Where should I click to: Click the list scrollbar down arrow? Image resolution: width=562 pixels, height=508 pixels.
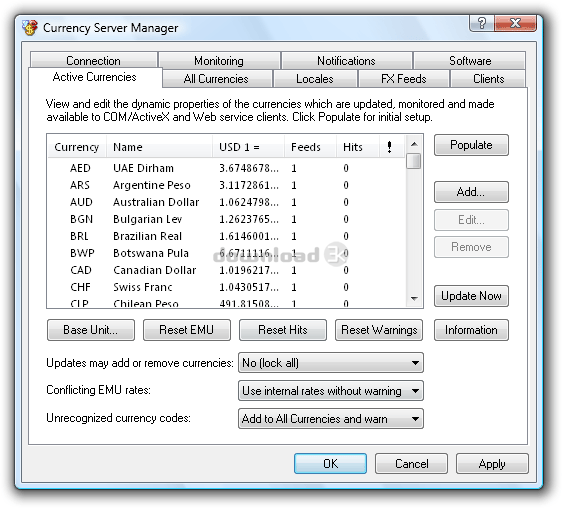414,298
